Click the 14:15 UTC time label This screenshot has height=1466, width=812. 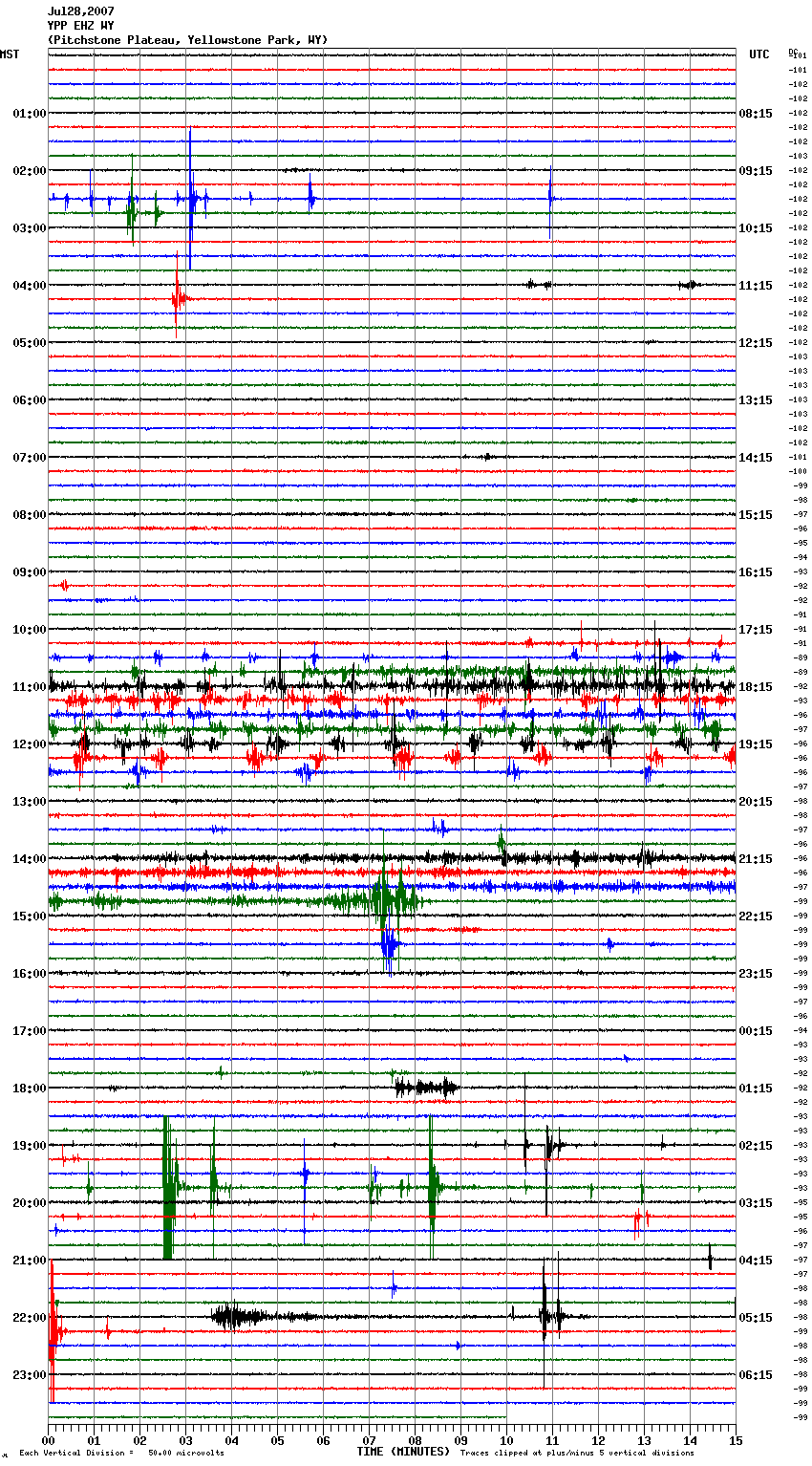click(756, 458)
